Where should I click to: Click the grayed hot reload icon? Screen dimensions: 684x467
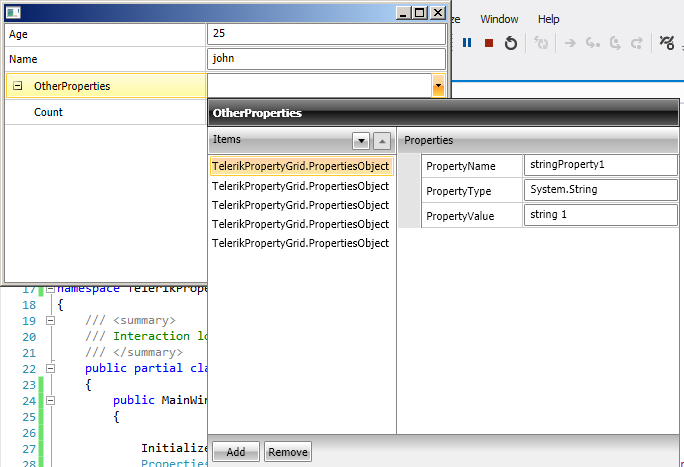541,43
